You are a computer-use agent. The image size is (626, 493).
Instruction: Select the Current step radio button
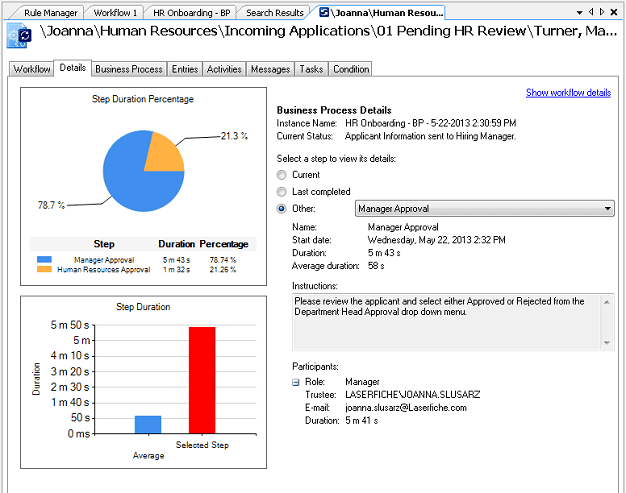point(282,175)
